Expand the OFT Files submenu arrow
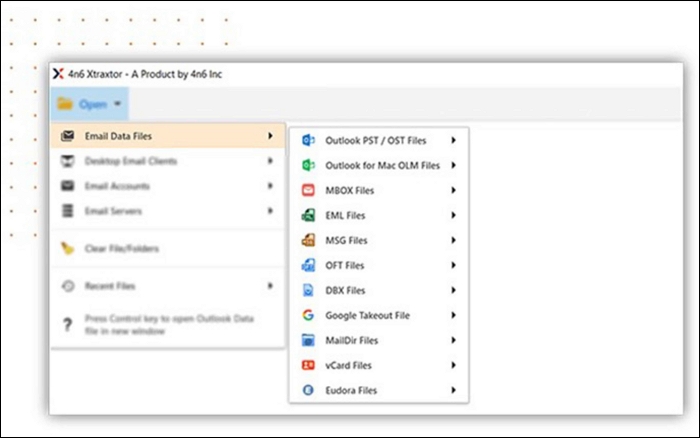 pos(453,265)
